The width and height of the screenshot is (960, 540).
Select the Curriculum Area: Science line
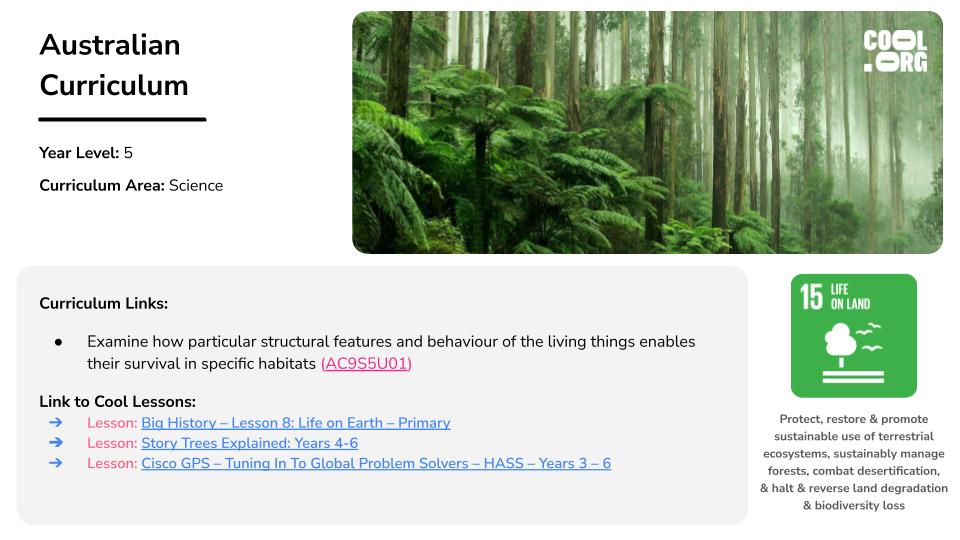click(131, 185)
